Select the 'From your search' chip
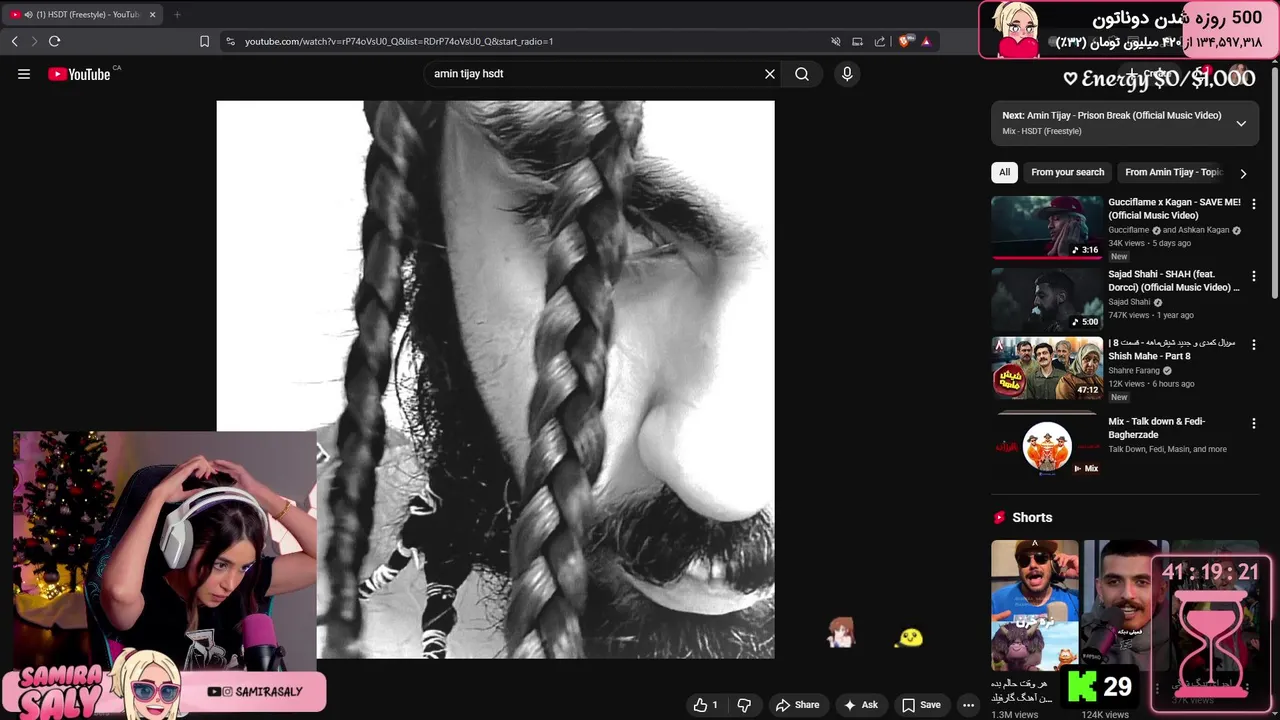 [1067, 172]
